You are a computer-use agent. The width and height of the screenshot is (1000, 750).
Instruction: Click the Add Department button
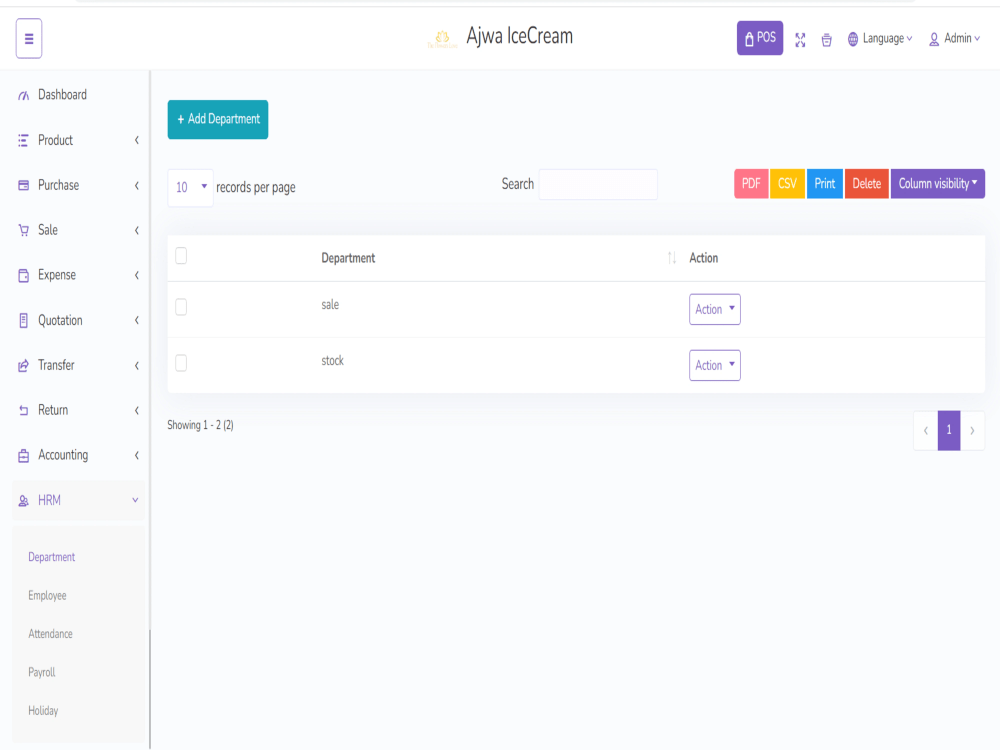coord(218,119)
